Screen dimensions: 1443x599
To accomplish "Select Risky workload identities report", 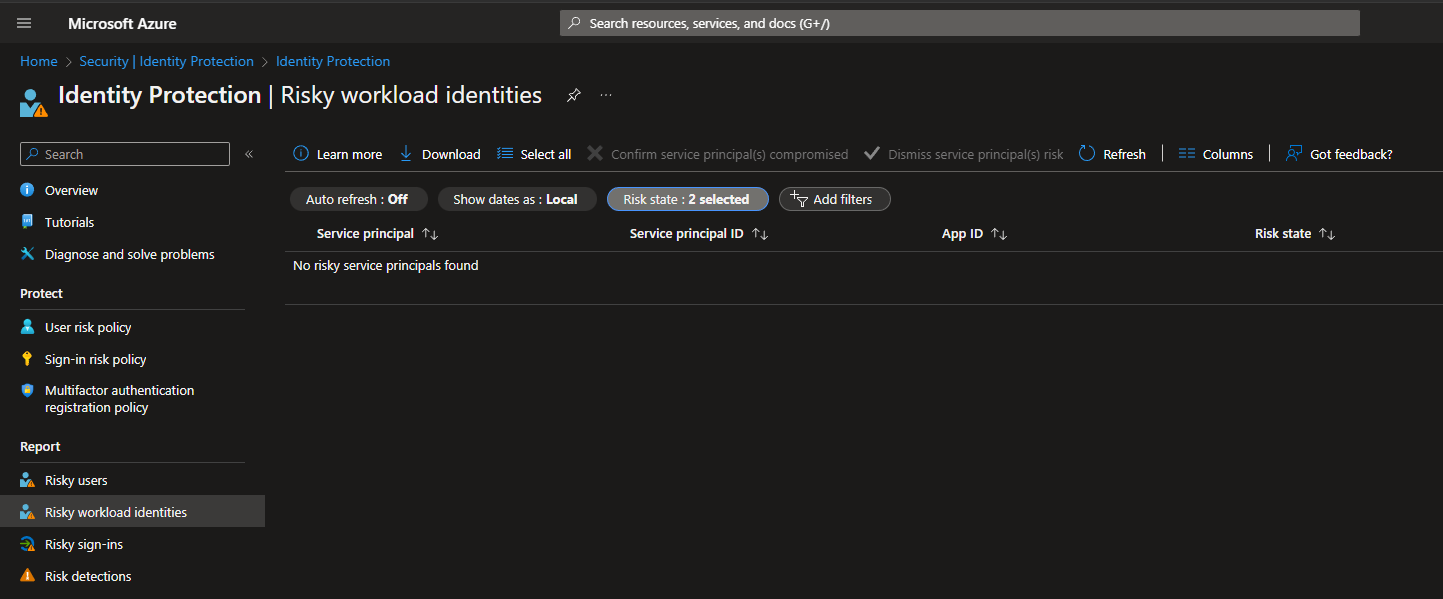I will pyautogui.click(x=132, y=512).
